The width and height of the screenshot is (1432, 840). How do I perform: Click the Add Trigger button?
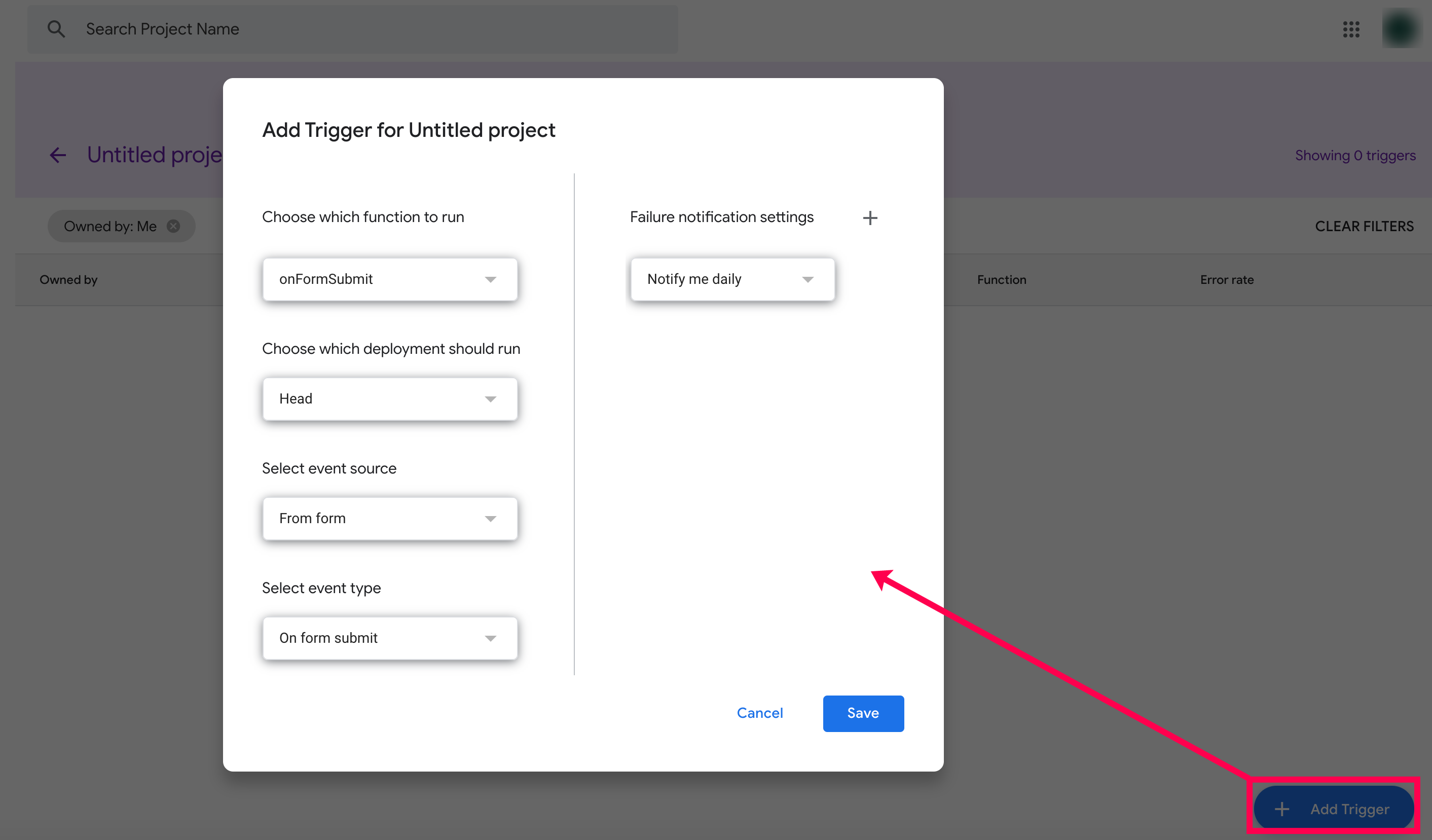tap(1333, 808)
